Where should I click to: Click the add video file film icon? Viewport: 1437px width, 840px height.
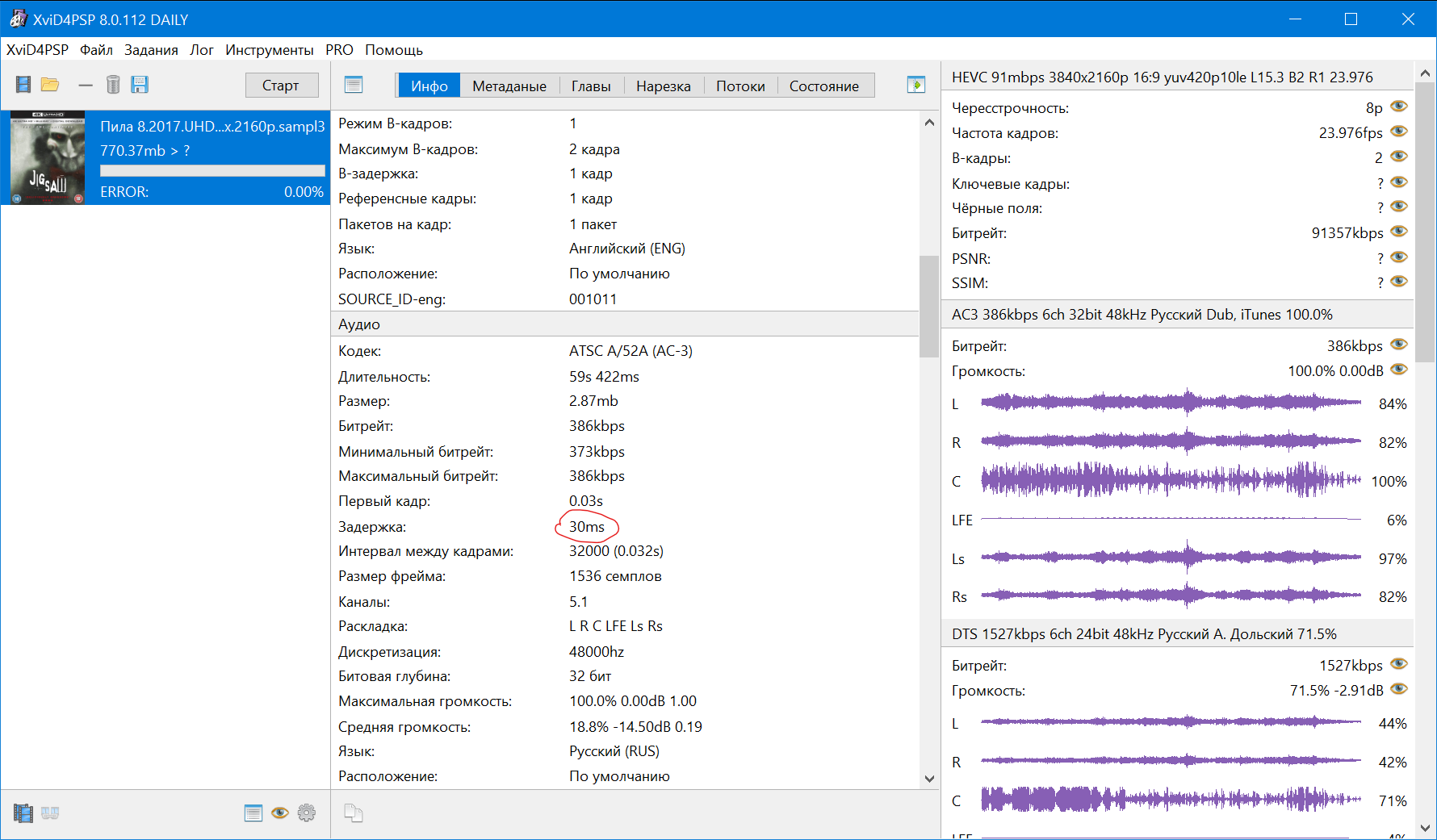point(23,85)
